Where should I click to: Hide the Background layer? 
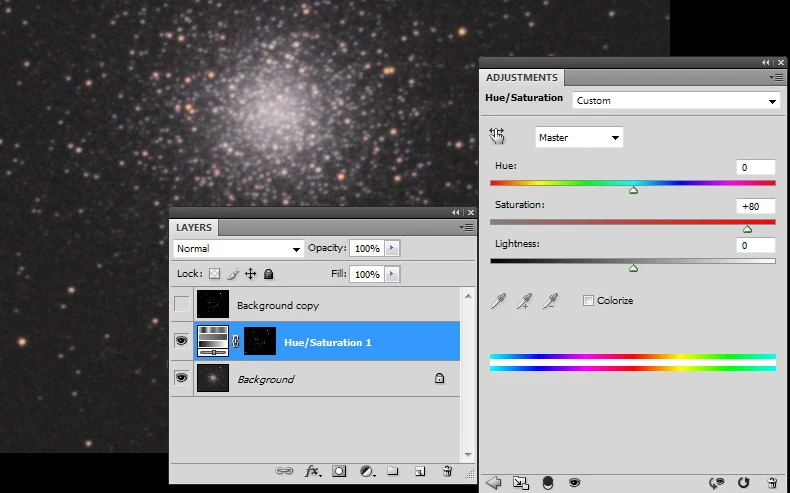click(181, 378)
